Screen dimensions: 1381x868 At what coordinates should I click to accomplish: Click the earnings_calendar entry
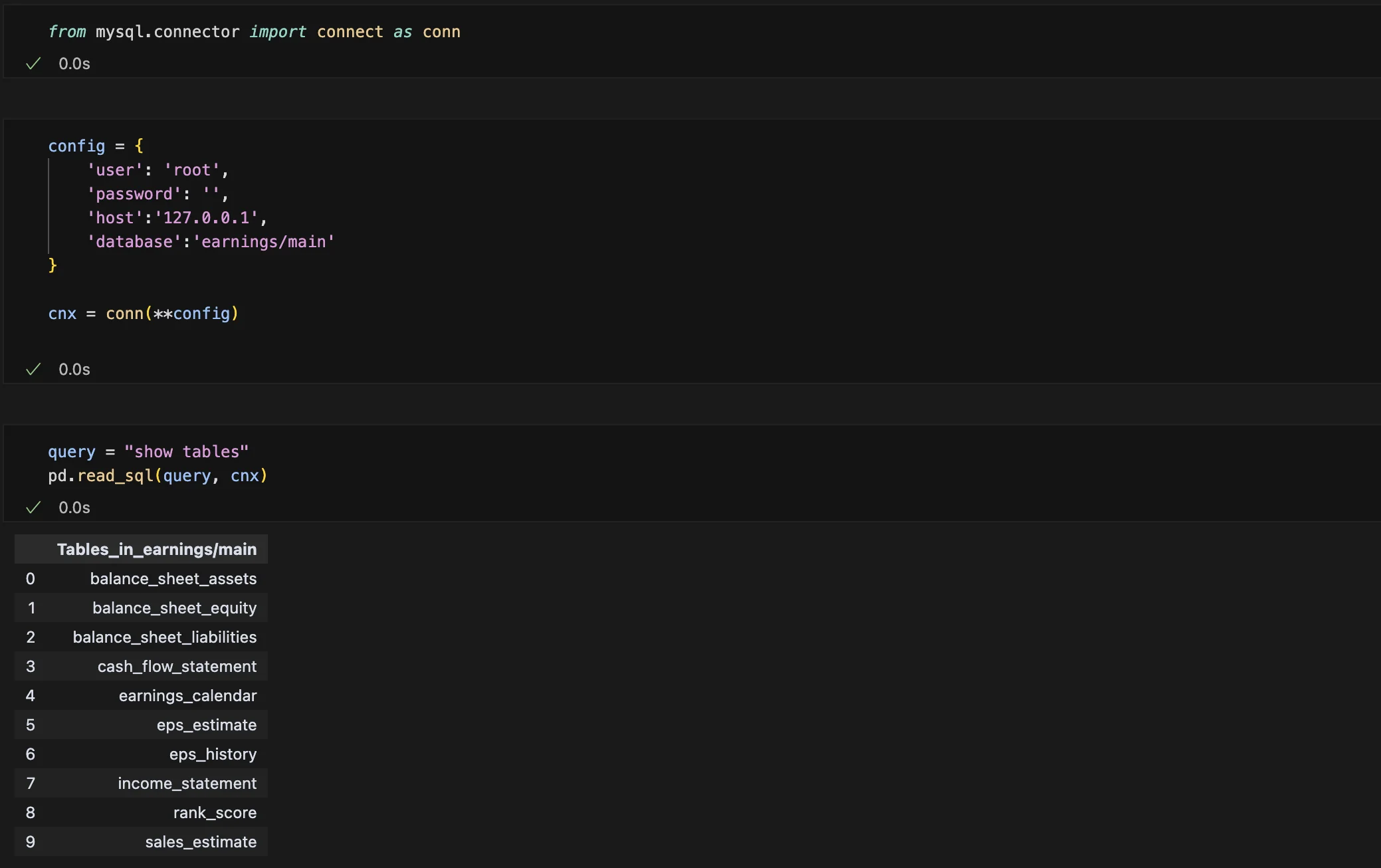pyautogui.click(x=187, y=696)
